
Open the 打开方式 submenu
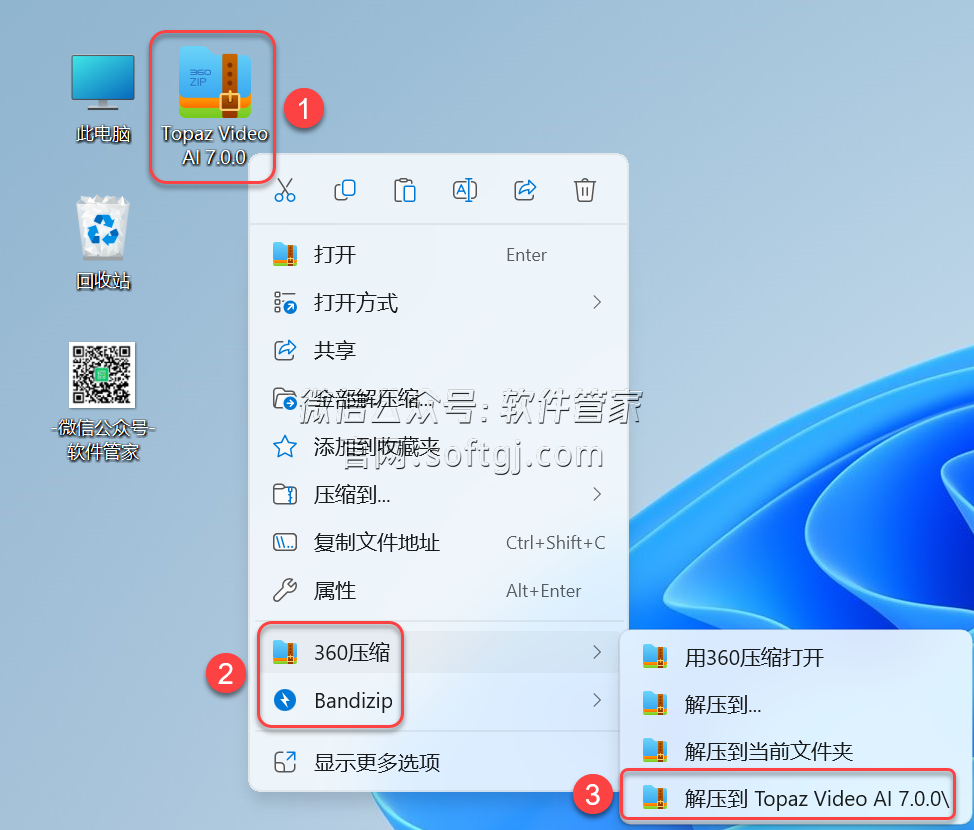pos(440,303)
